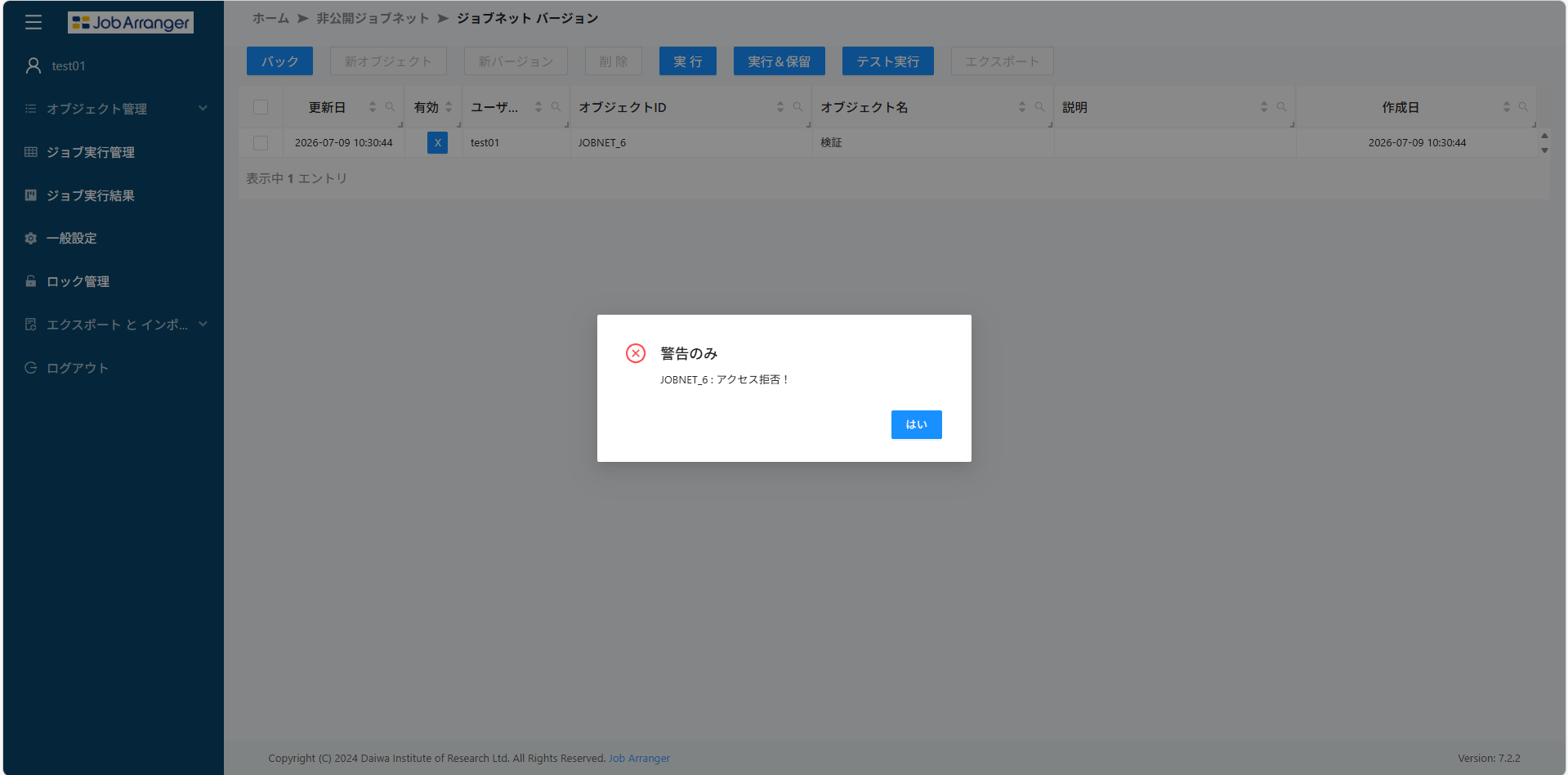Sort by オブジェクトID column arrows
Image resolution: width=1568 pixels, height=775 pixels.
(x=780, y=107)
